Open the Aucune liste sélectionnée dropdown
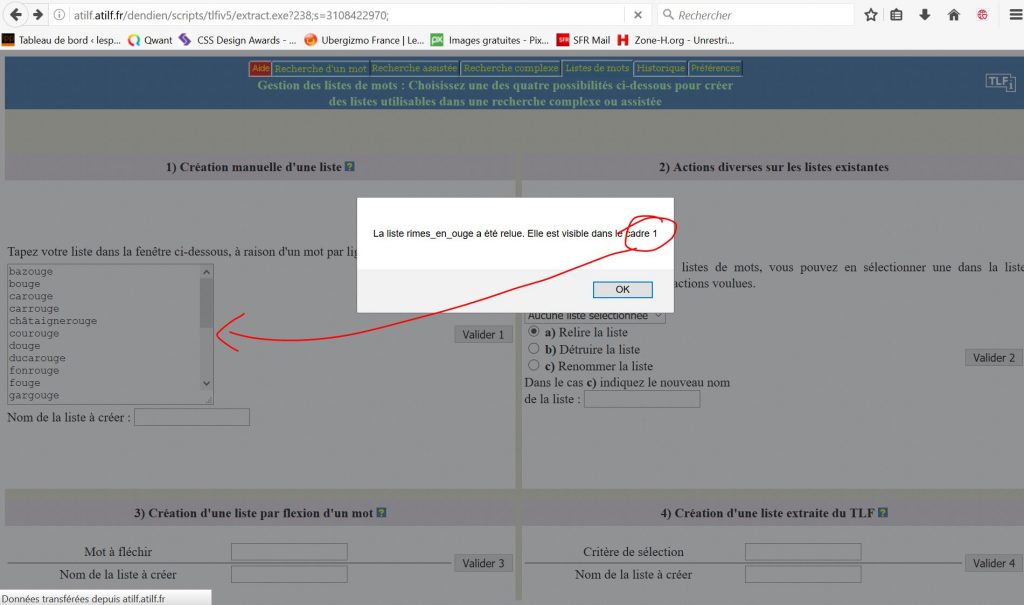Screen dimensions: 1024x605 coord(595,316)
